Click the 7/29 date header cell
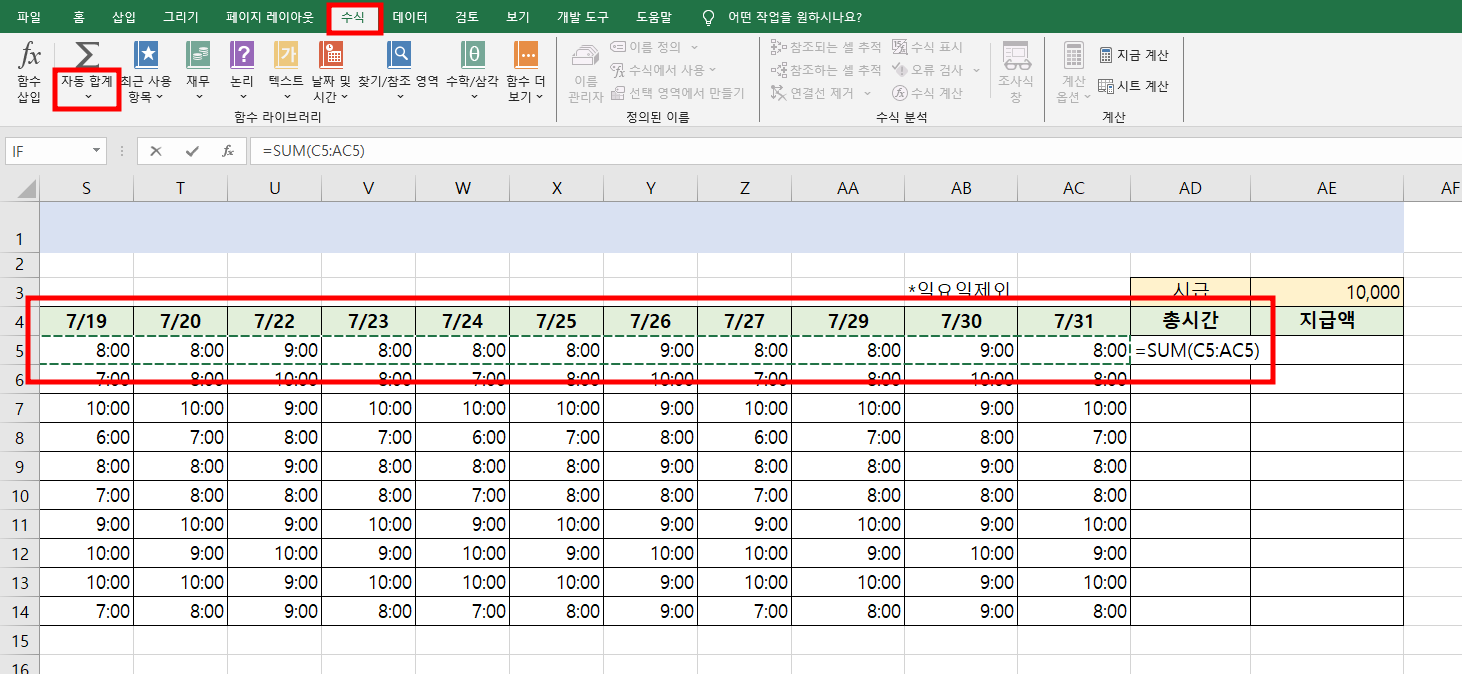Screen dimensions: 1462x674 coord(848,321)
